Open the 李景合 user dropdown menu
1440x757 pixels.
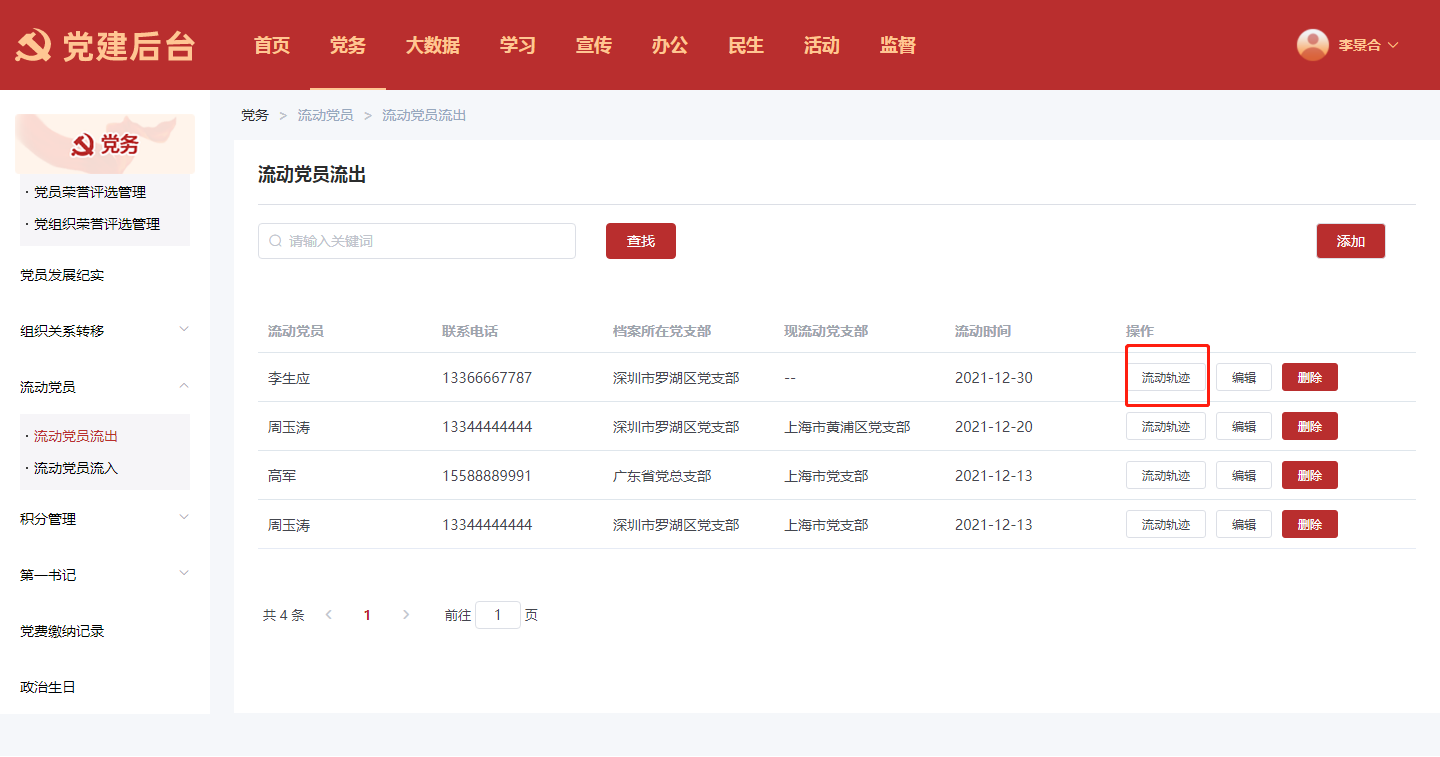coord(1367,45)
